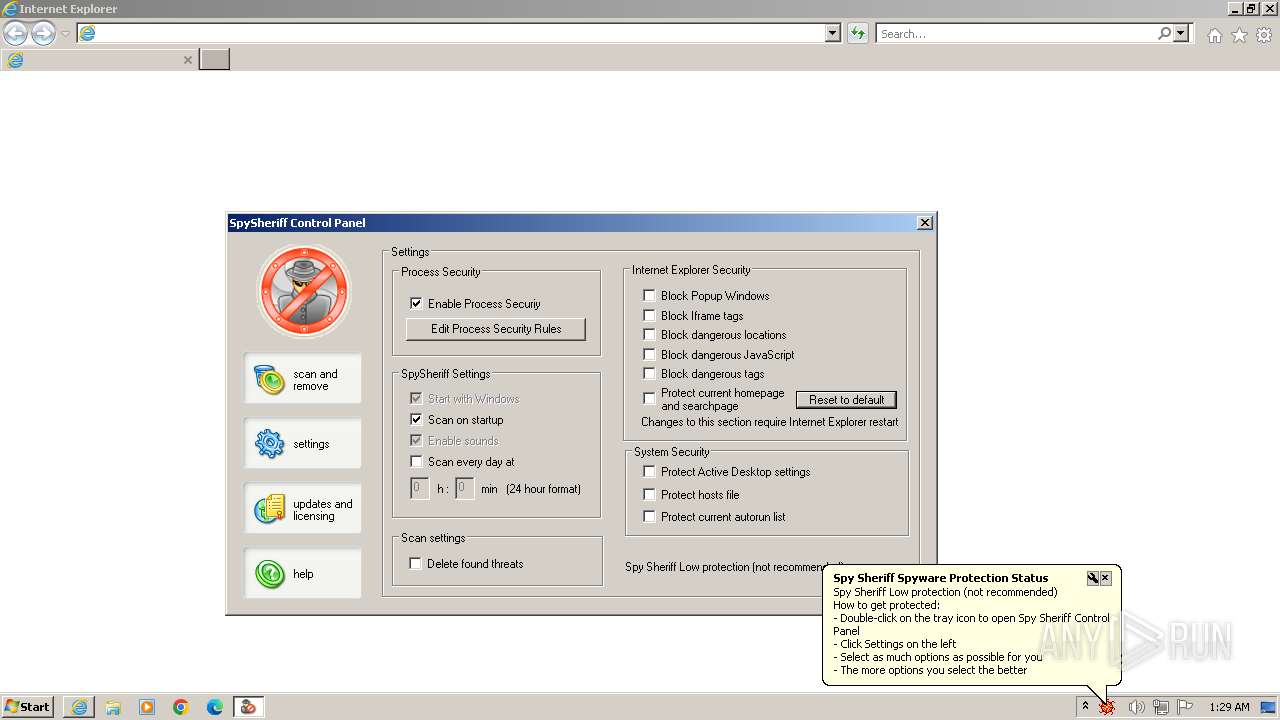This screenshot has height=720, width=1280.
Task: Expand the search provider dropdown
Action: coord(1181,34)
